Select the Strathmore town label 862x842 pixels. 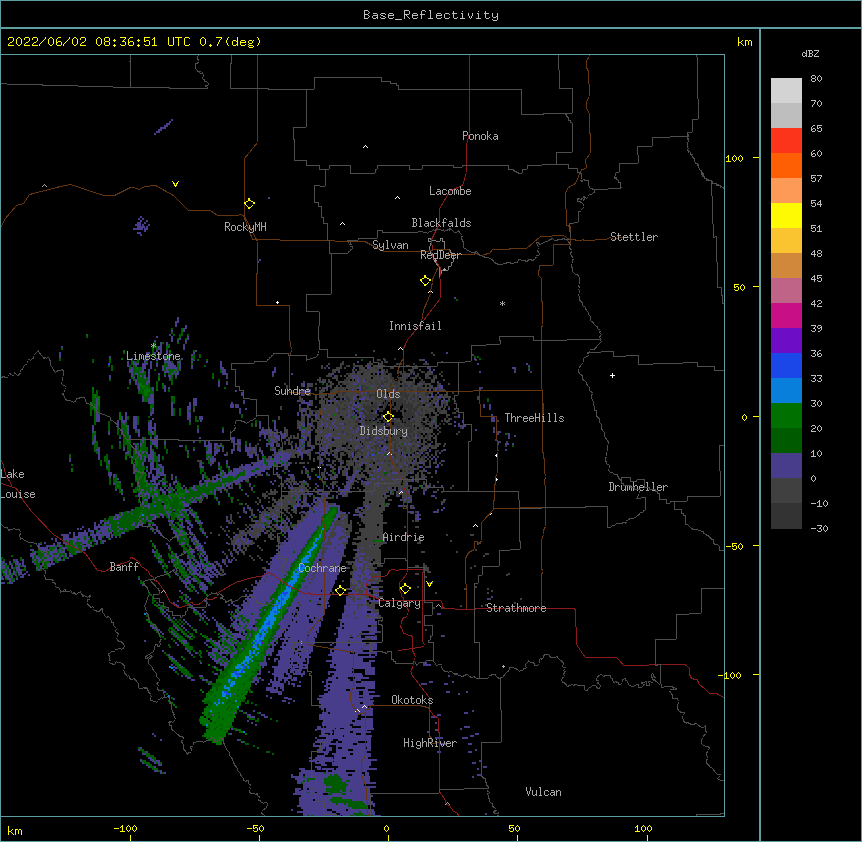pyautogui.click(x=516, y=608)
